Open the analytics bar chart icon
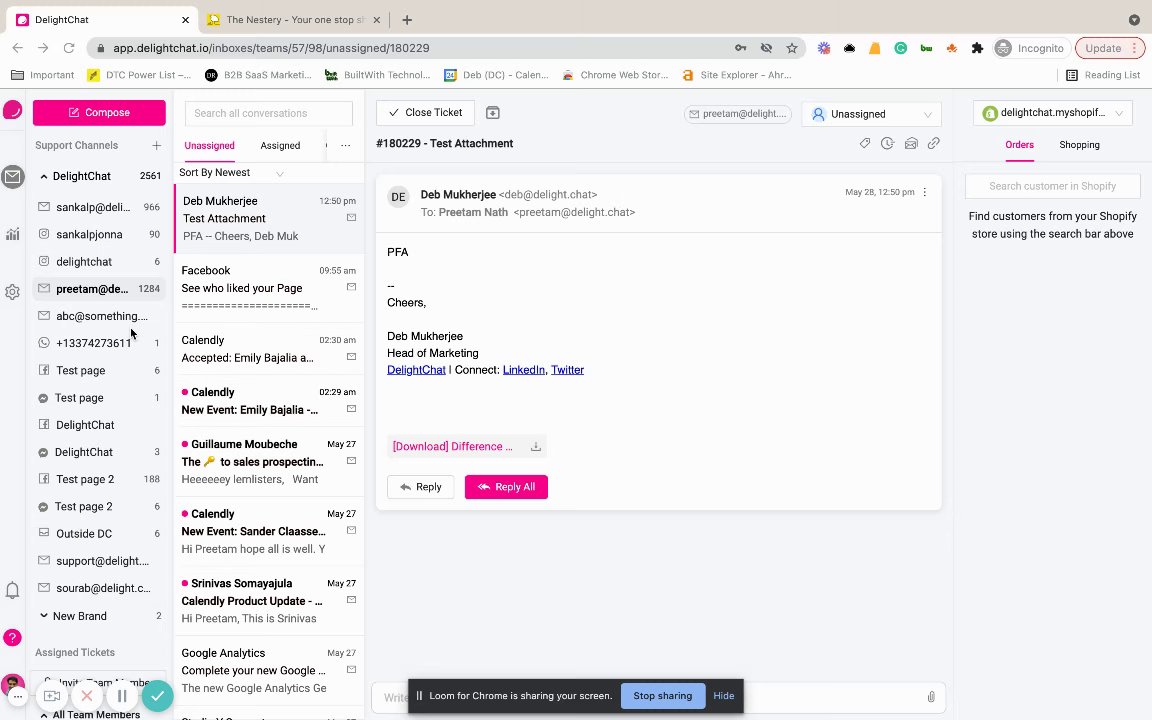This screenshot has width=1152, height=720. point(12,234)
